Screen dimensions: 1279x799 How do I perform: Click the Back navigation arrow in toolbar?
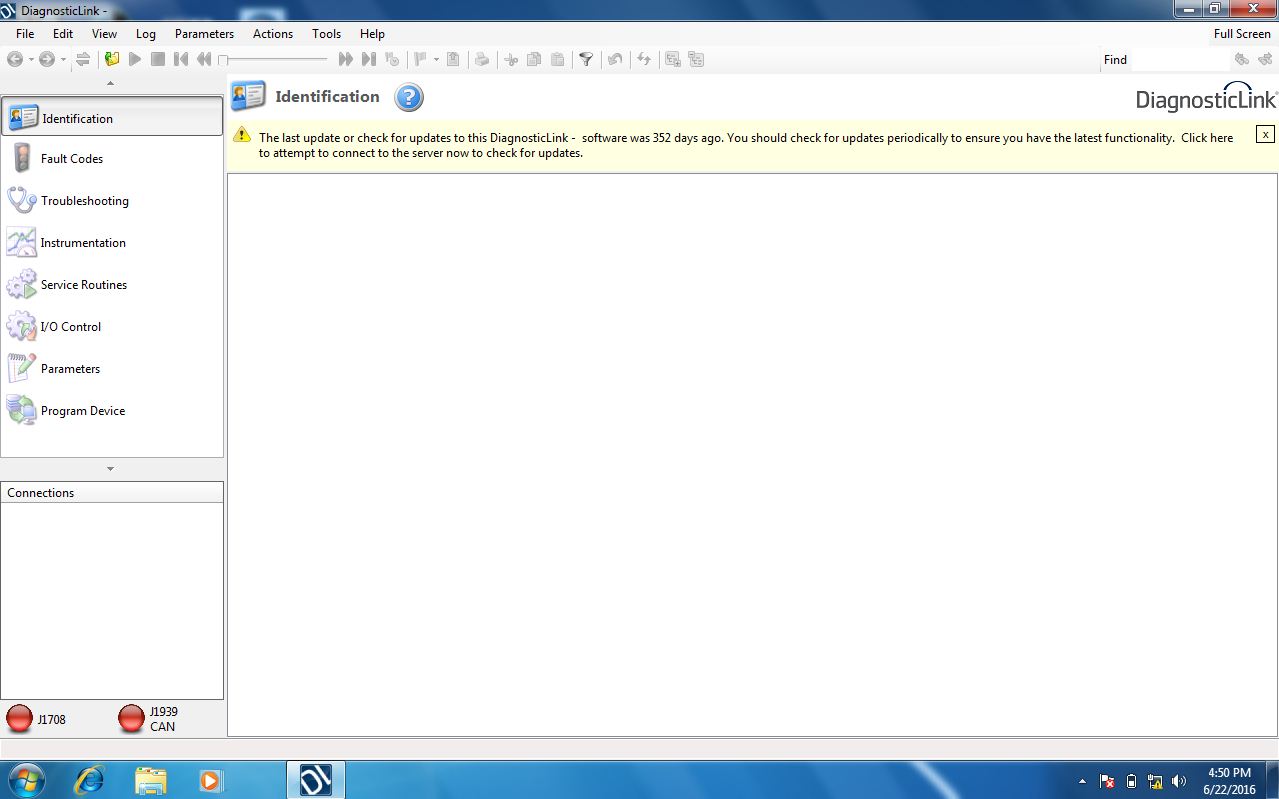pyautogui.click(x=14, y=60)
